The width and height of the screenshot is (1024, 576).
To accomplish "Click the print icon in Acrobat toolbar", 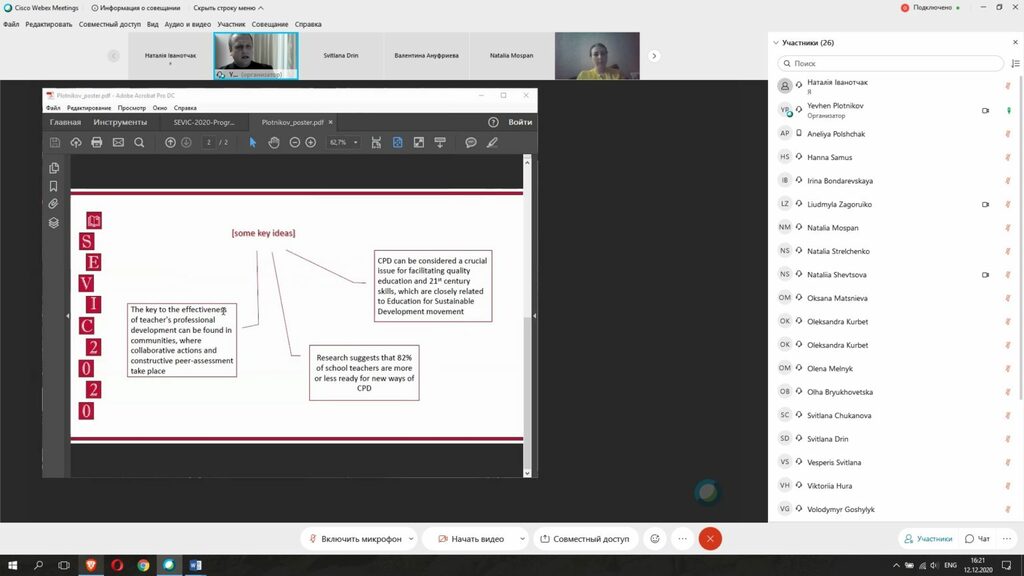I will tap(97, 142).
